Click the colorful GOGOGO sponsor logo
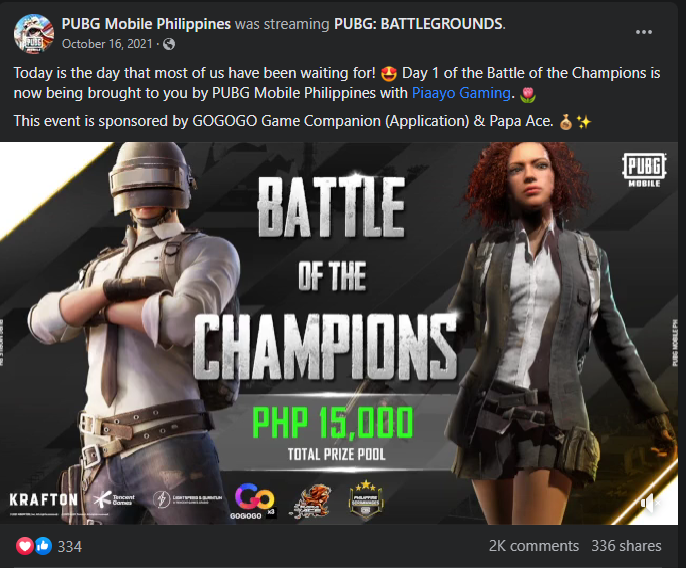This screenshot has width=686, height=568. point(254,501)
